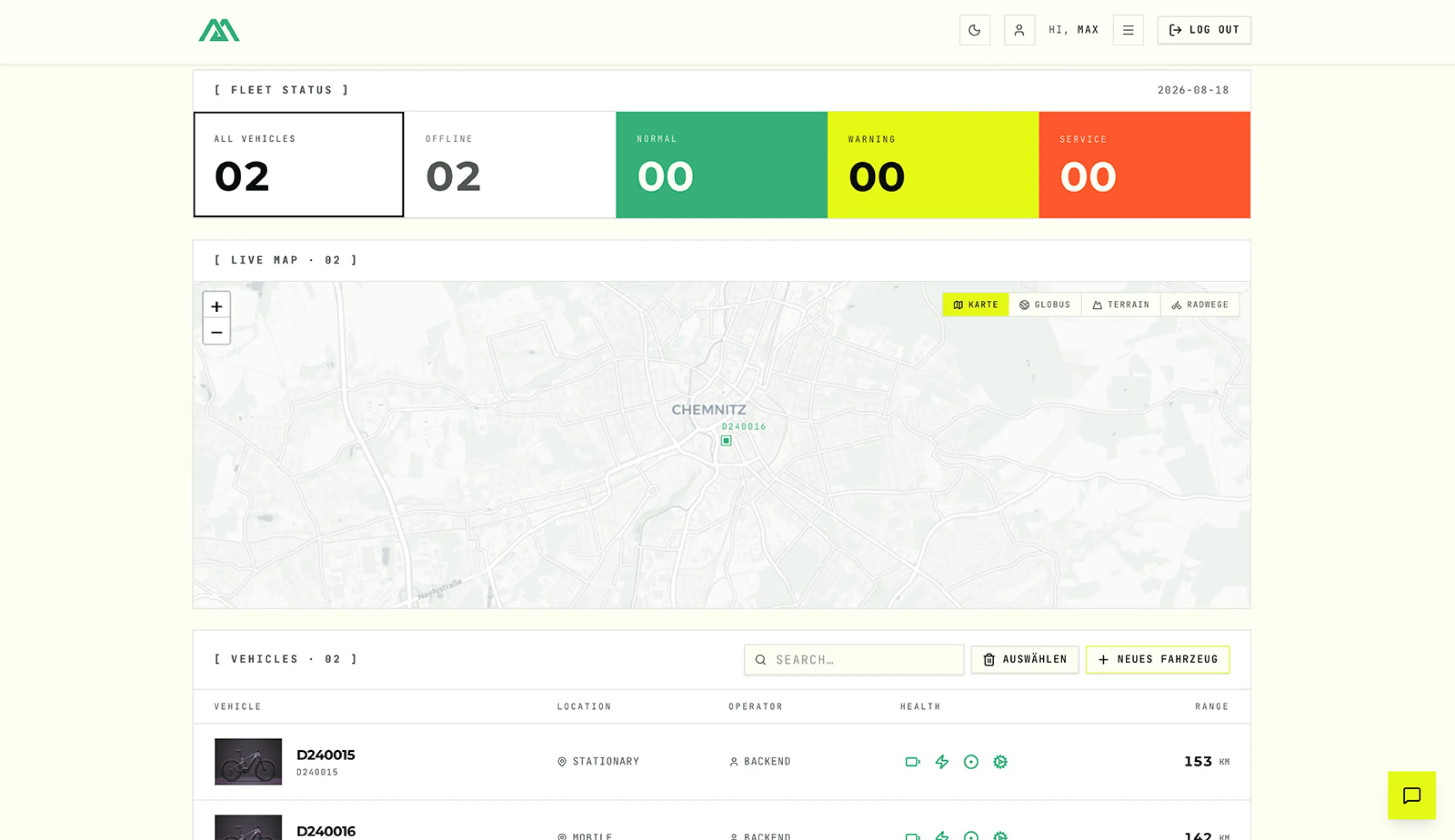
Task: Focus the vehicle Search field
Action: click(854, 659)
